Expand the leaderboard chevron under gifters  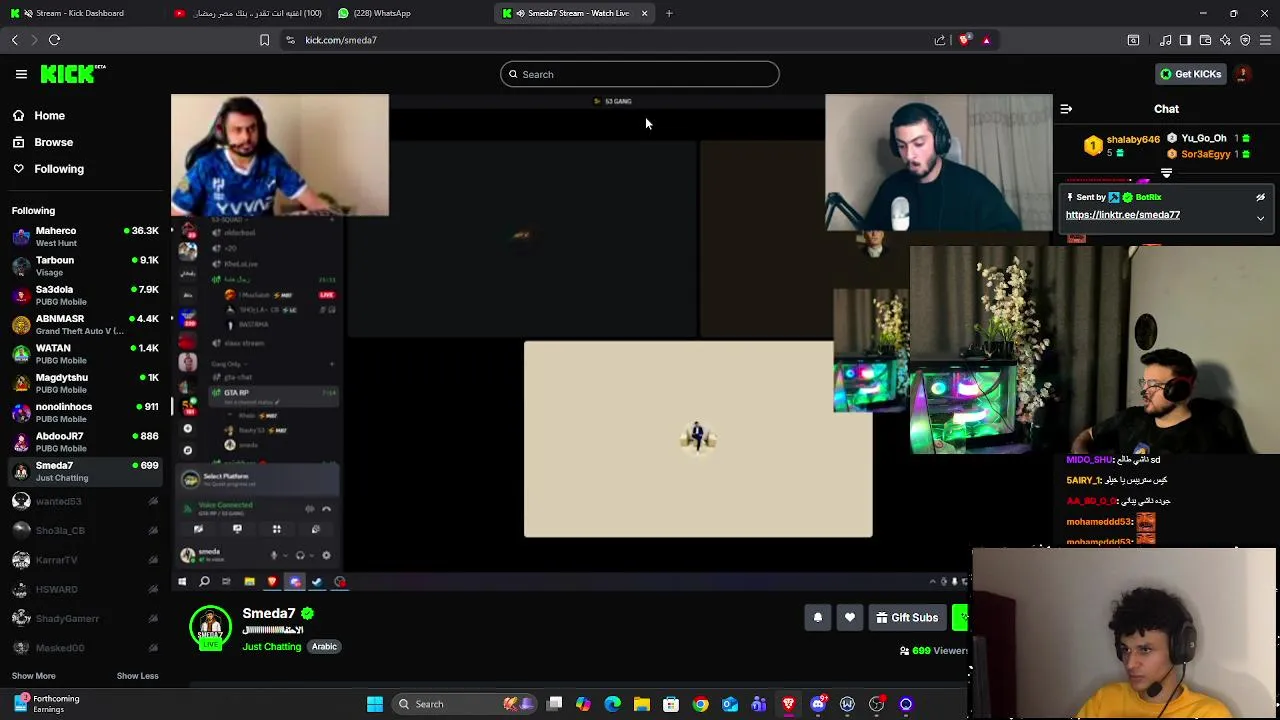point(1166,173)
